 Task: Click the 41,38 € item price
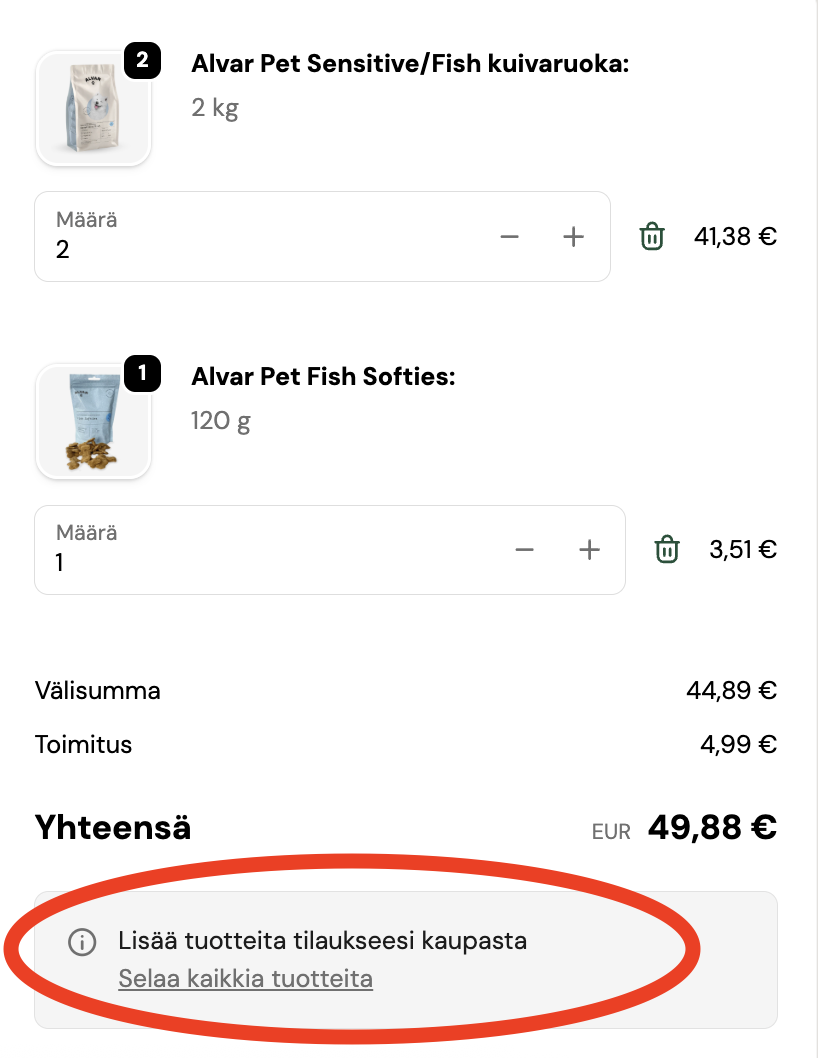pos(735,237)
